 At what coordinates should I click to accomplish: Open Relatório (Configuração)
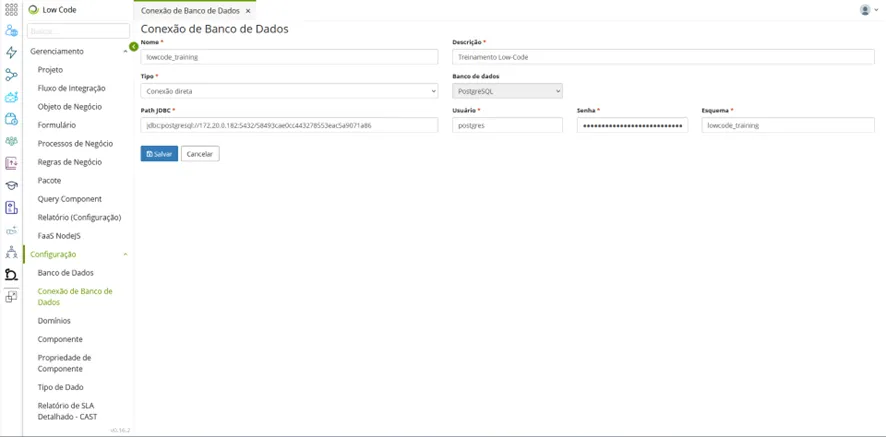[x=79, y=217]
